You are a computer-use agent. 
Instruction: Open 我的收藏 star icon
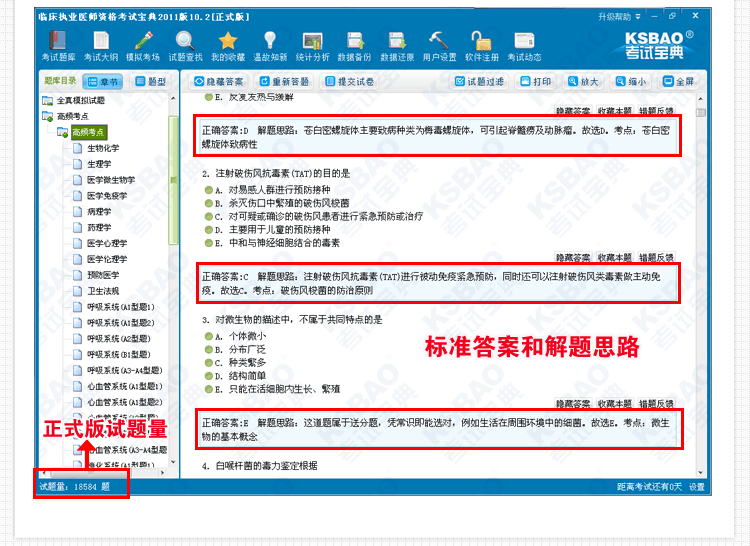(228, 46)
